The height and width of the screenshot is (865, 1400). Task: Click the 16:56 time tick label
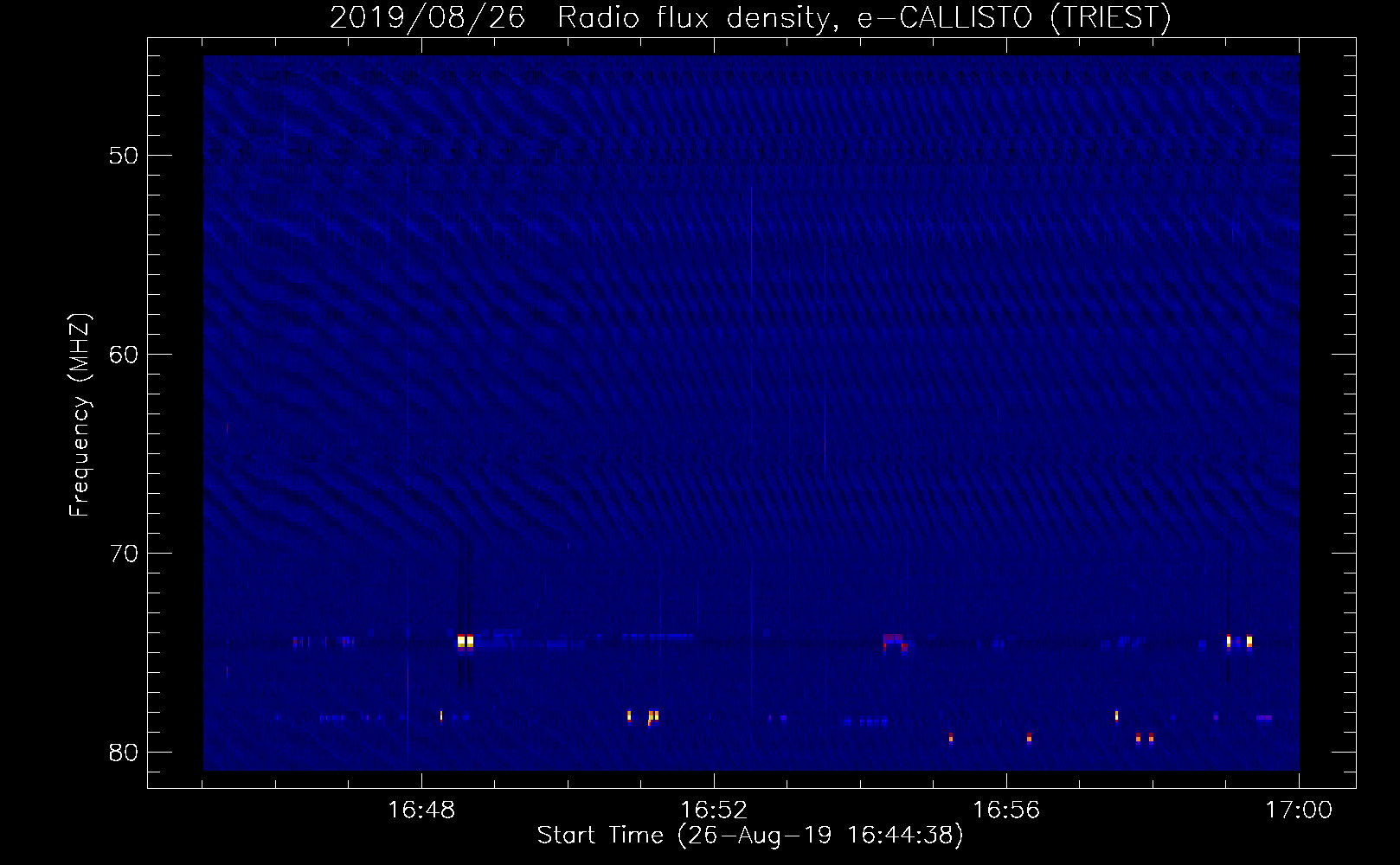[x=1006, y=811]
